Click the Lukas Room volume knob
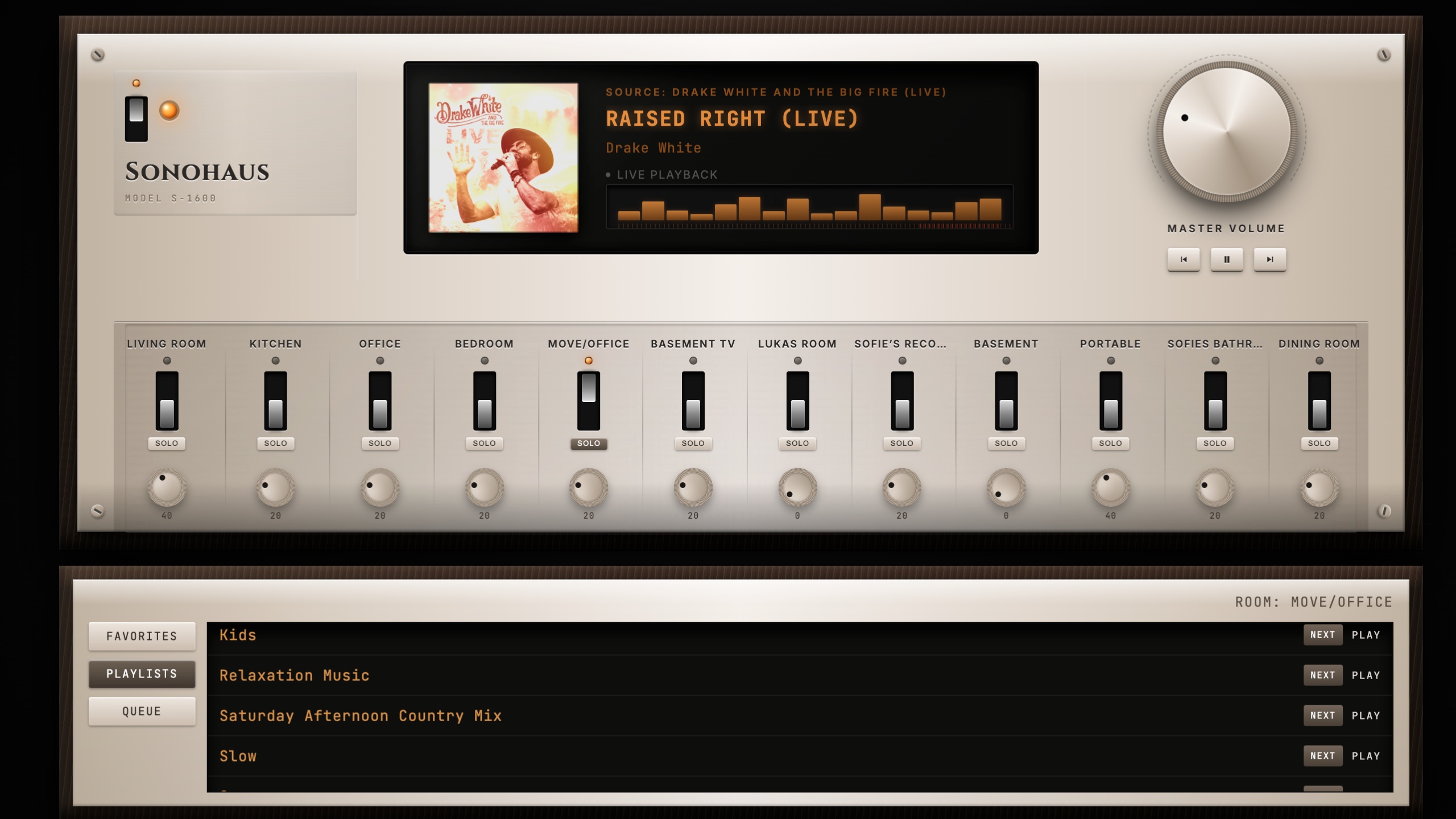The image size is (1456, 819). [797, 487]
